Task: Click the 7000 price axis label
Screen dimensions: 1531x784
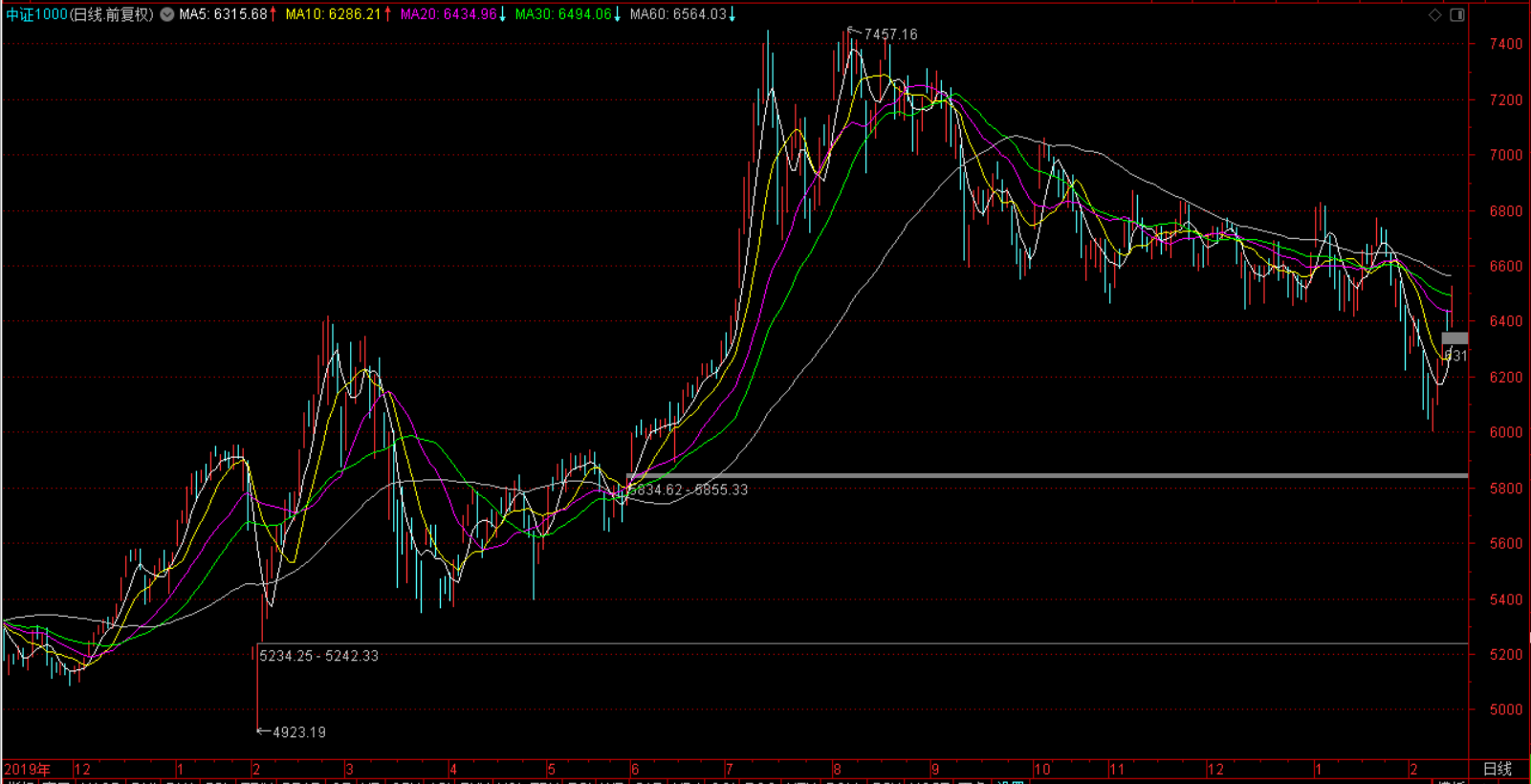Action: [x=1506, y=155]
